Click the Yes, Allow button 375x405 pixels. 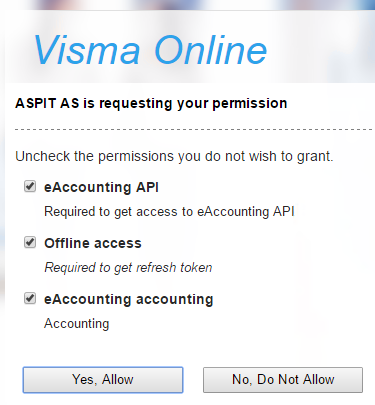pyautogui.click(x=103, y=380)
